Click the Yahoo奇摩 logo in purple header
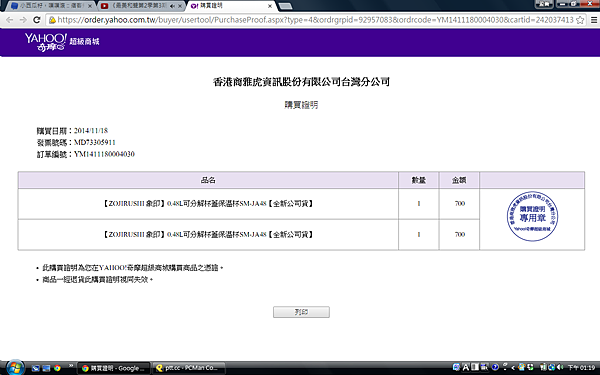Viewport: 600px width, 375px height. pyautogui.click(x=46, y=42)
